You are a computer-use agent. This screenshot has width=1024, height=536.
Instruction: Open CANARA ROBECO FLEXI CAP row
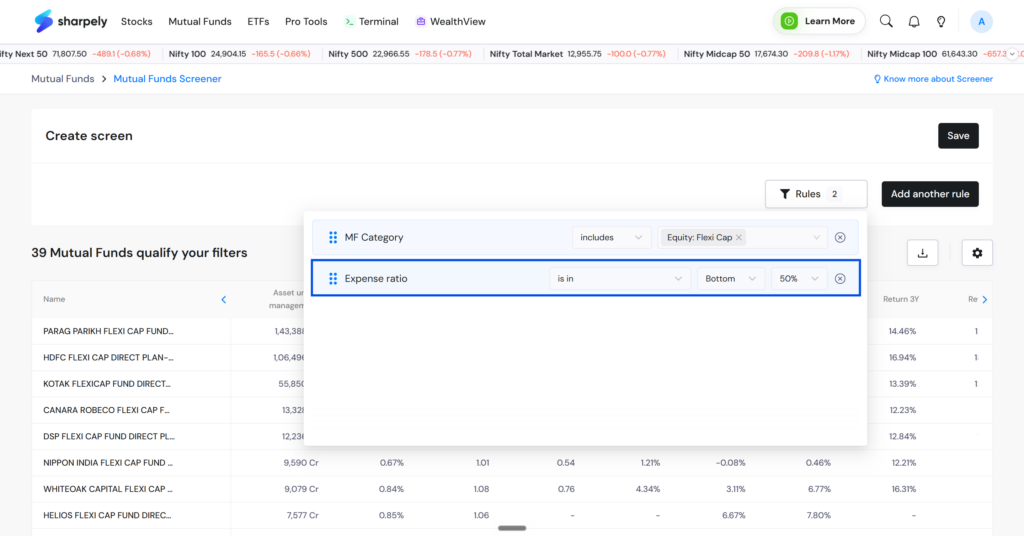pos(106,410)
